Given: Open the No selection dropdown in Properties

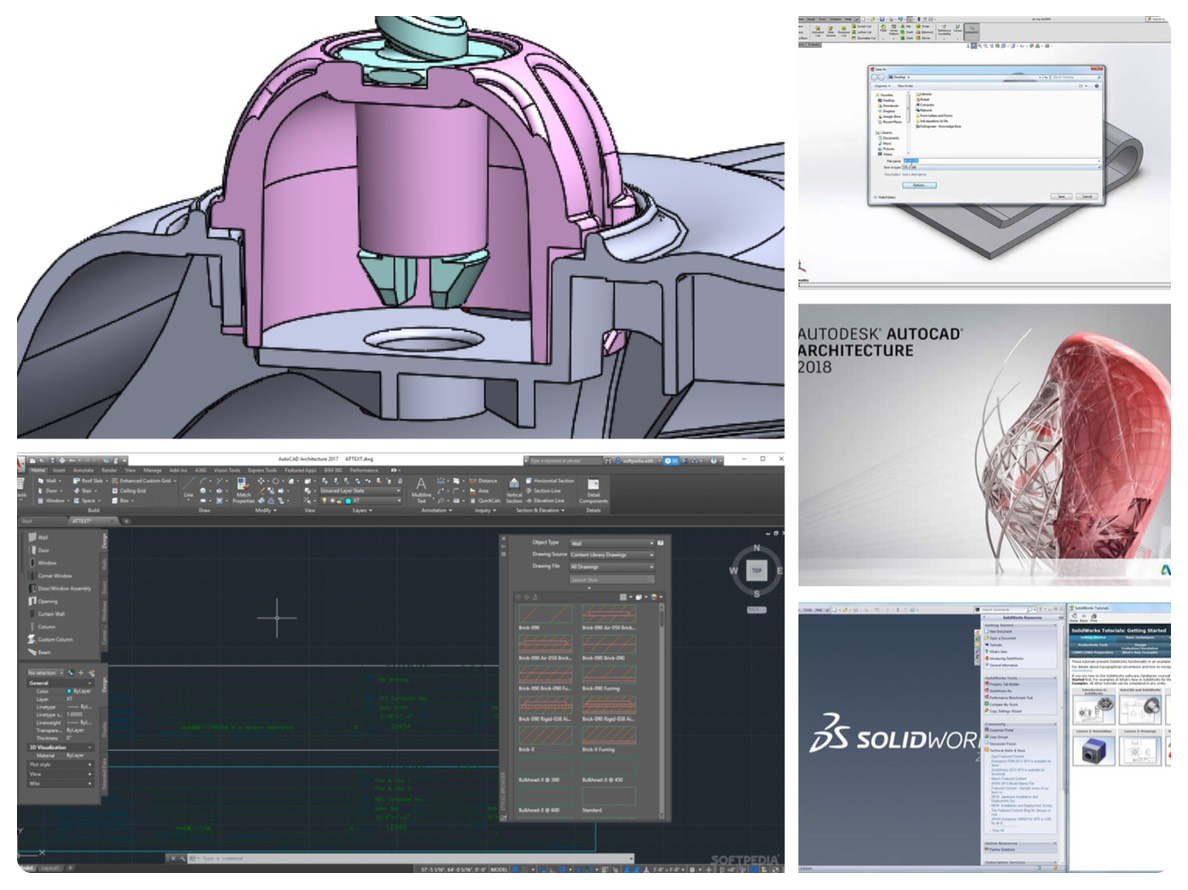Looking at the screenshot, I should (45, 673).
